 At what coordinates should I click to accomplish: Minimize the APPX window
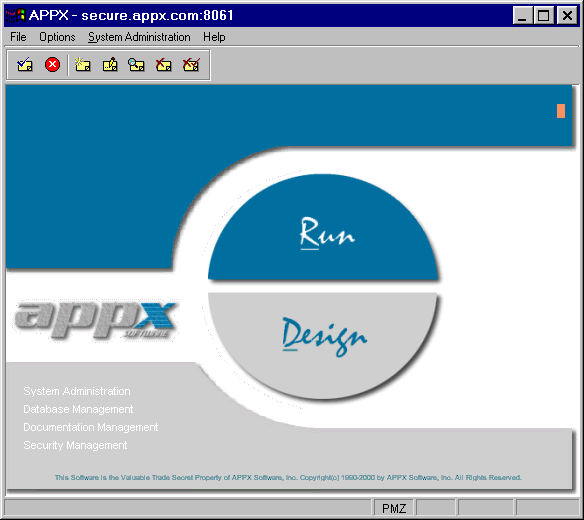(522, 16)
